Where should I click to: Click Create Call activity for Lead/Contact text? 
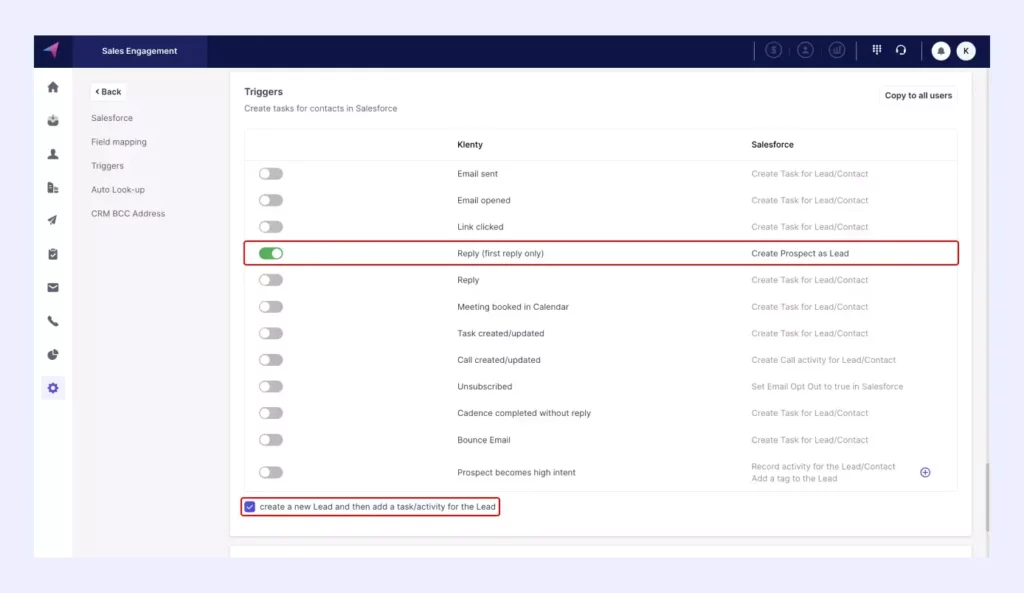pos(823,360)
